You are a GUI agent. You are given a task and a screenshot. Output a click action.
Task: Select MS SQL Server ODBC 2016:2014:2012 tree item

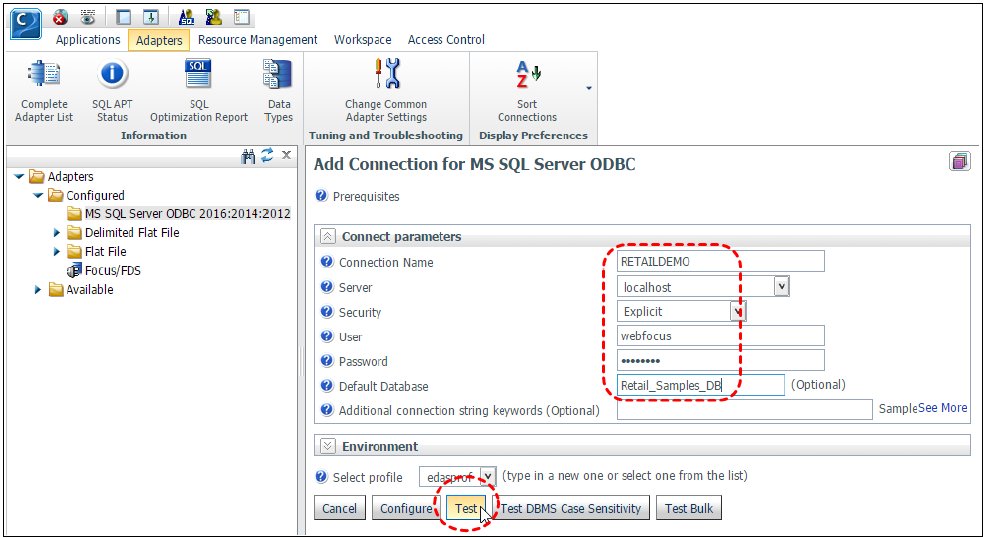click(x=187, y=214)
